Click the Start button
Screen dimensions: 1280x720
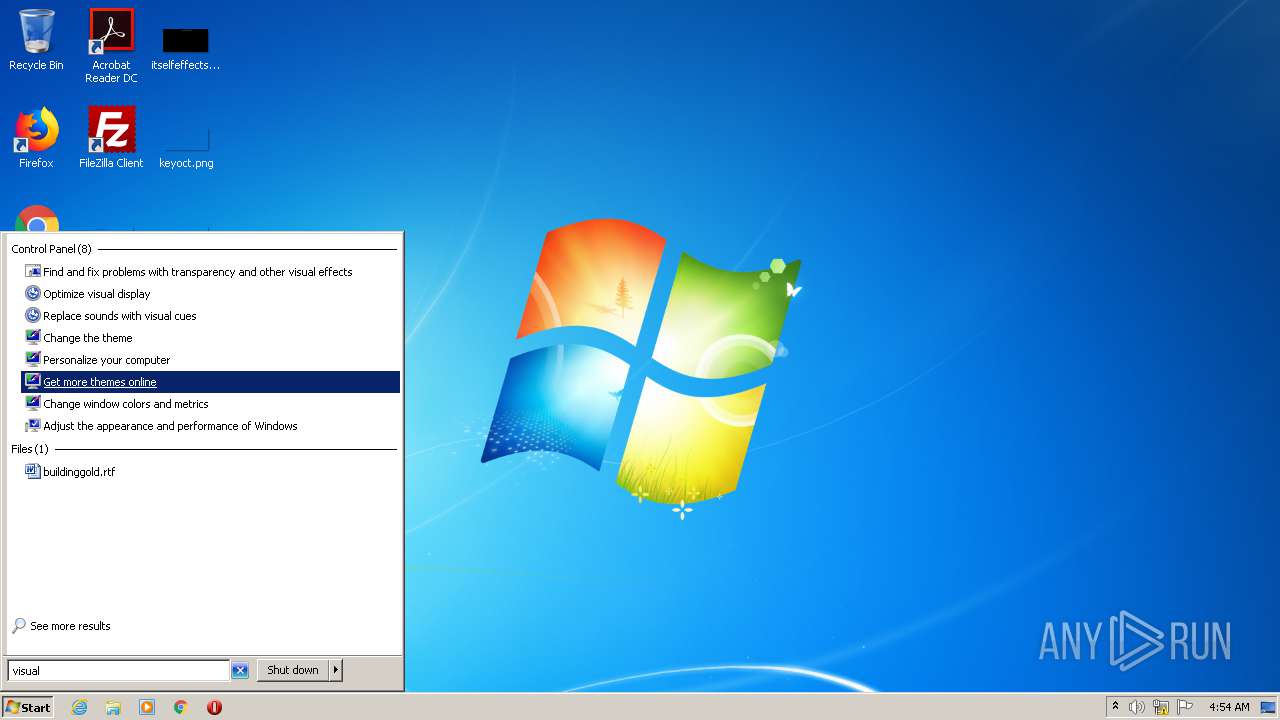tap(28, 707)
